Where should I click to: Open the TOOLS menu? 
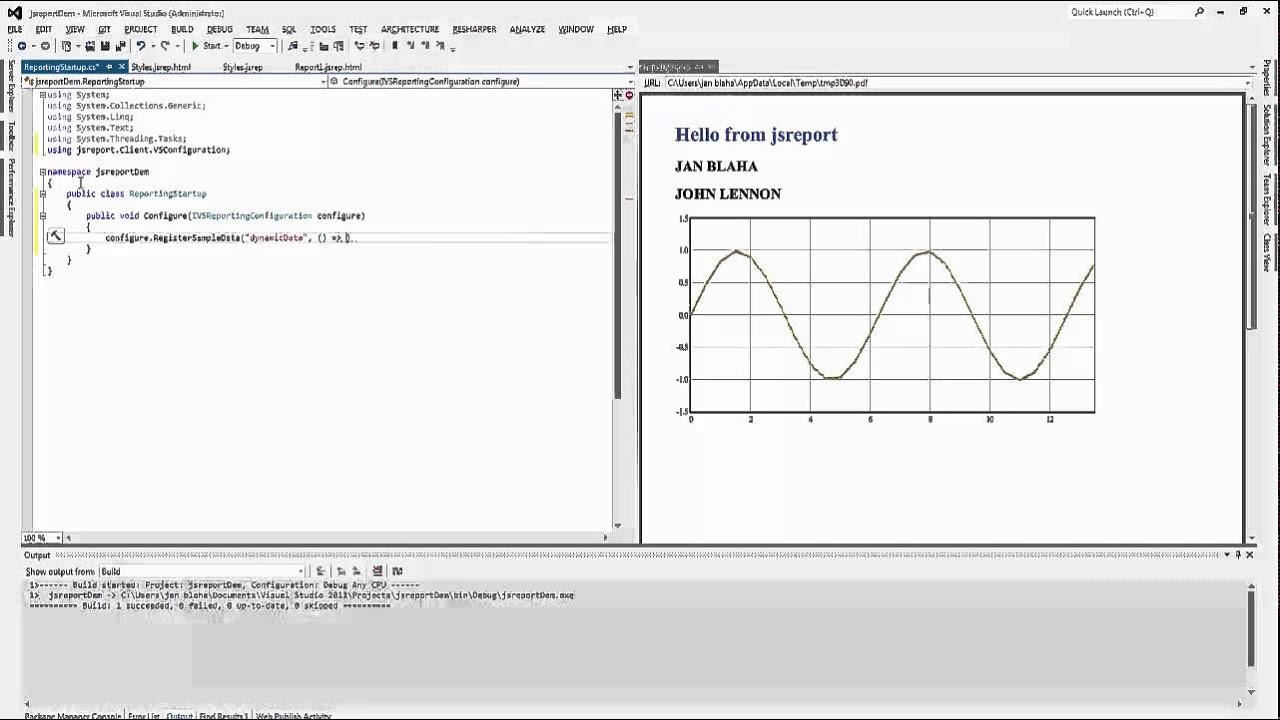[x=322, y=30]
